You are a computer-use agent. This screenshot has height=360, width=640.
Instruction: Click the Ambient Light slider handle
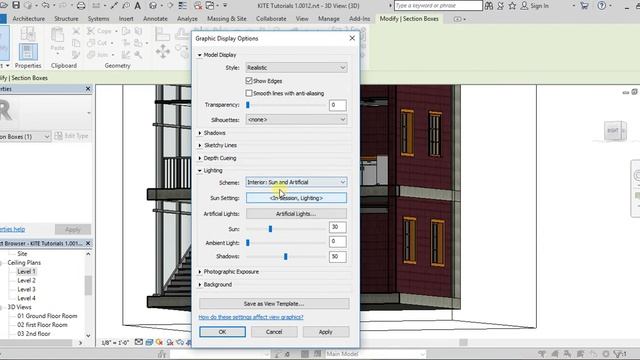click(248, 243)
